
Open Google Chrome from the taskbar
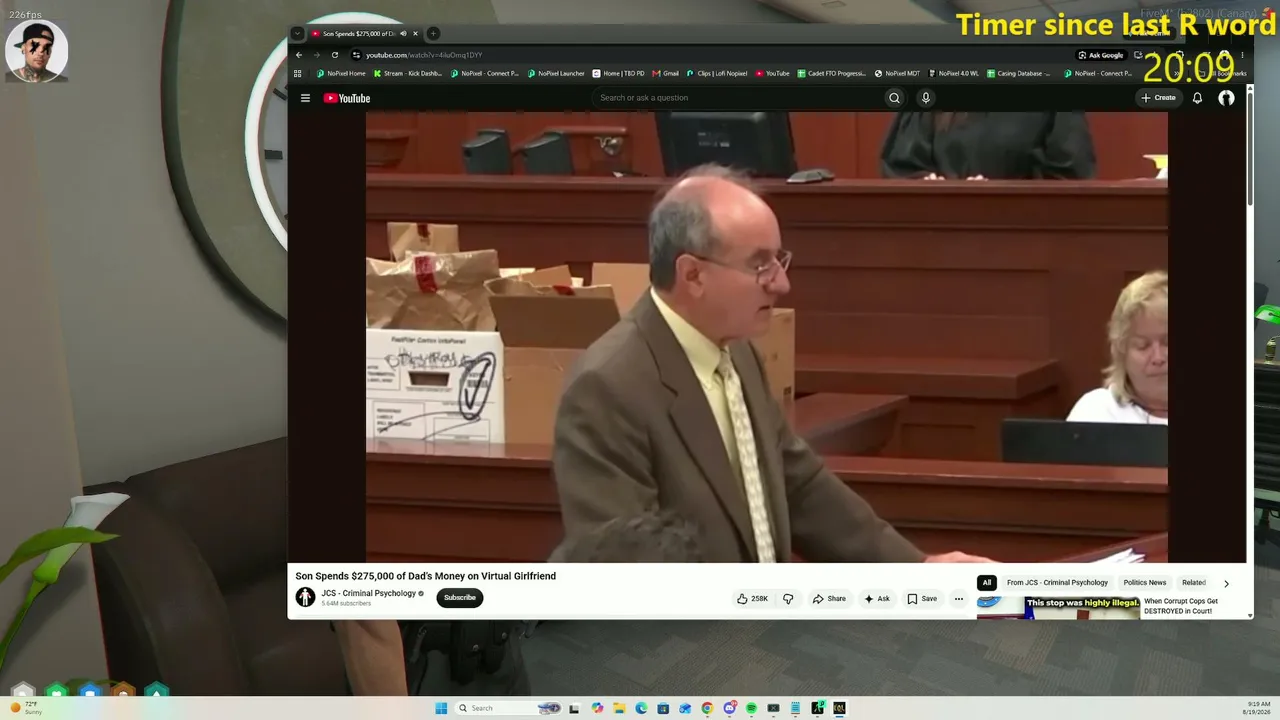coord(707,708)
